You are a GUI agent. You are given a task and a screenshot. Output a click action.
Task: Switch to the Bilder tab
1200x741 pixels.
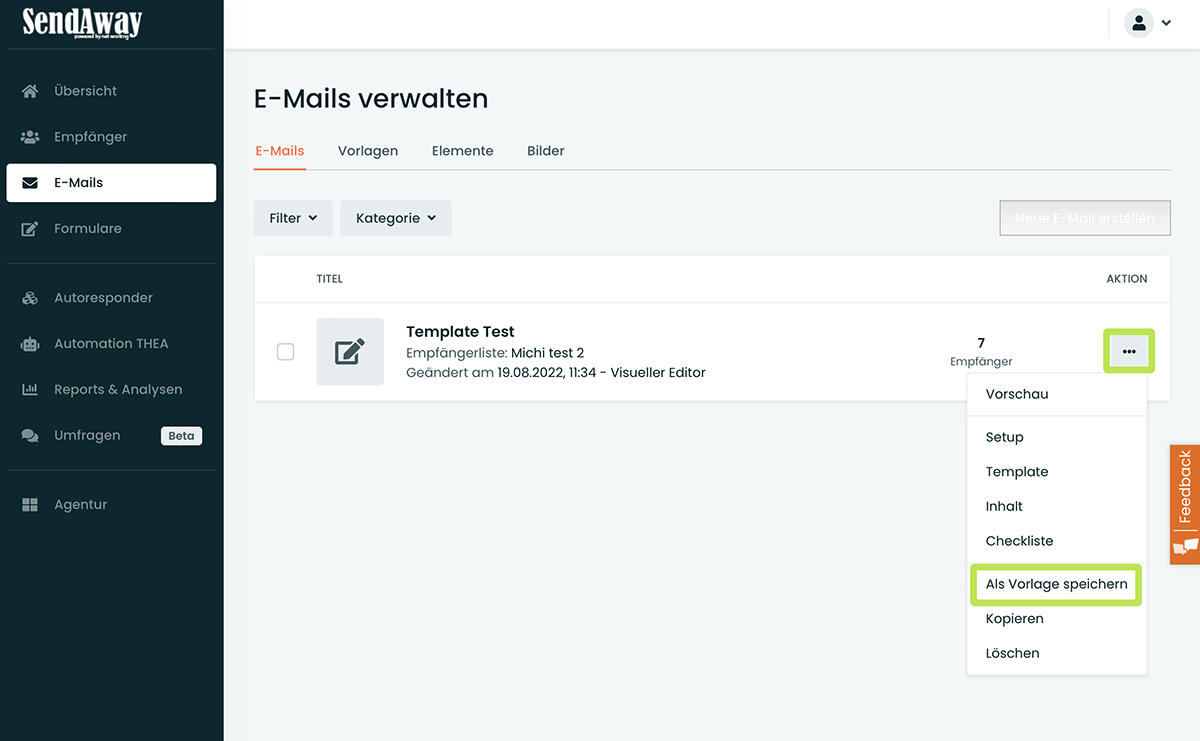click(546, 151)
